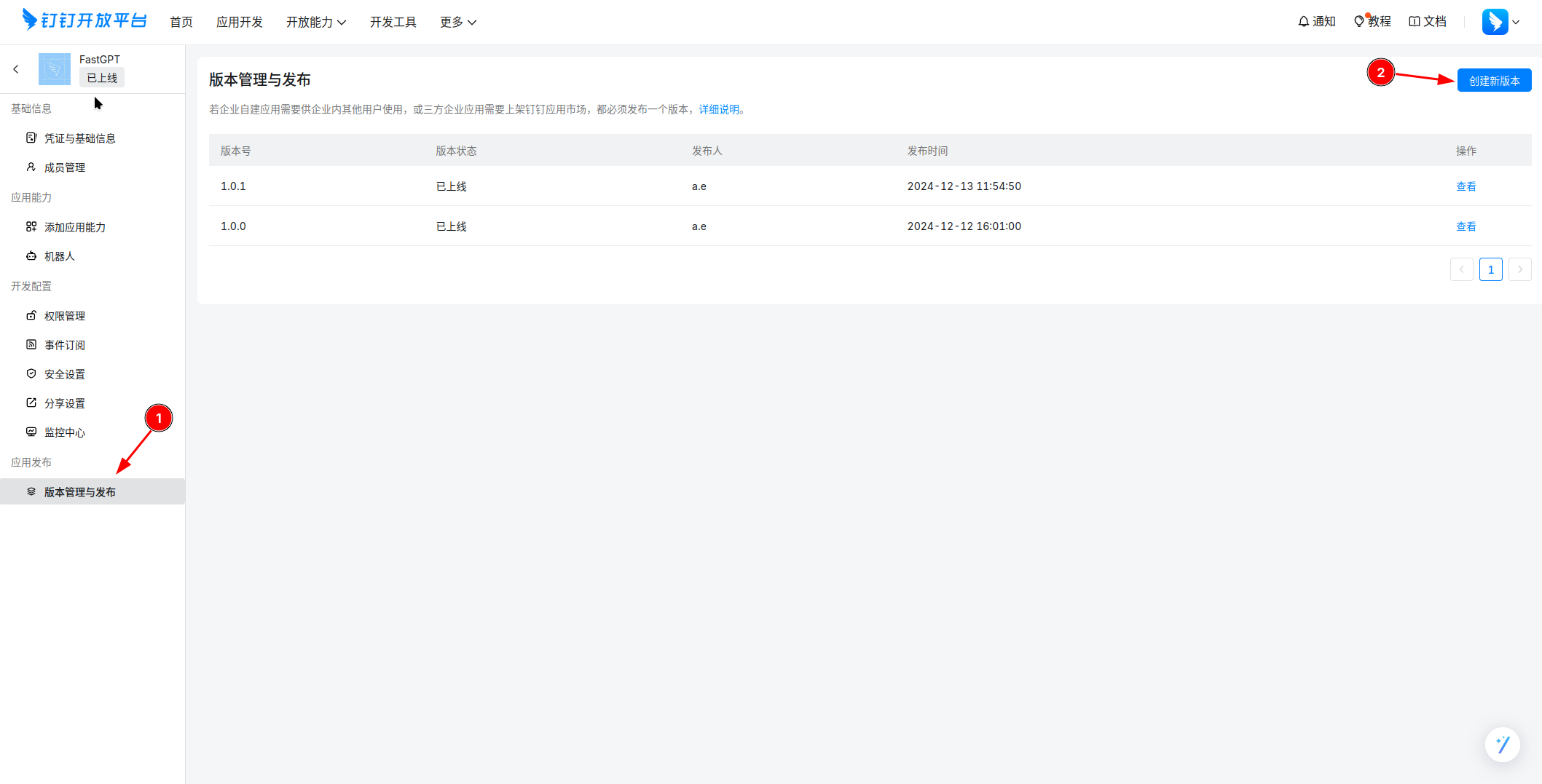Click the 创建新版本 button
The image size is (1542, 784).
tap(1494, 81)
